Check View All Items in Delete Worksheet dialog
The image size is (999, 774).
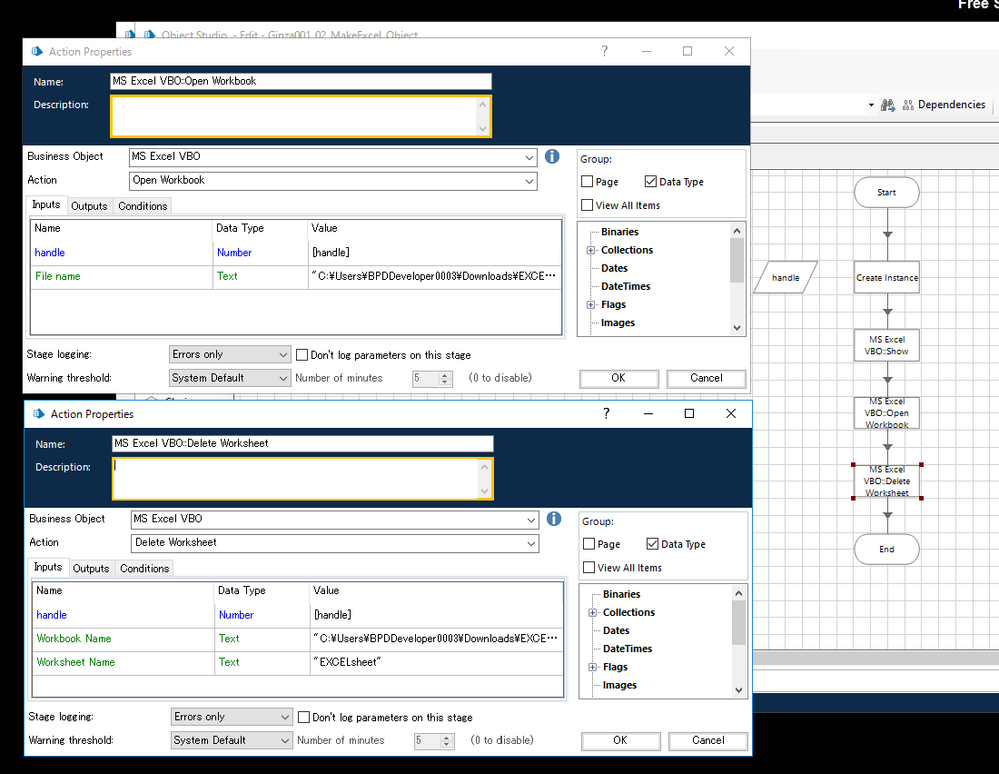(x=590, y=568)
